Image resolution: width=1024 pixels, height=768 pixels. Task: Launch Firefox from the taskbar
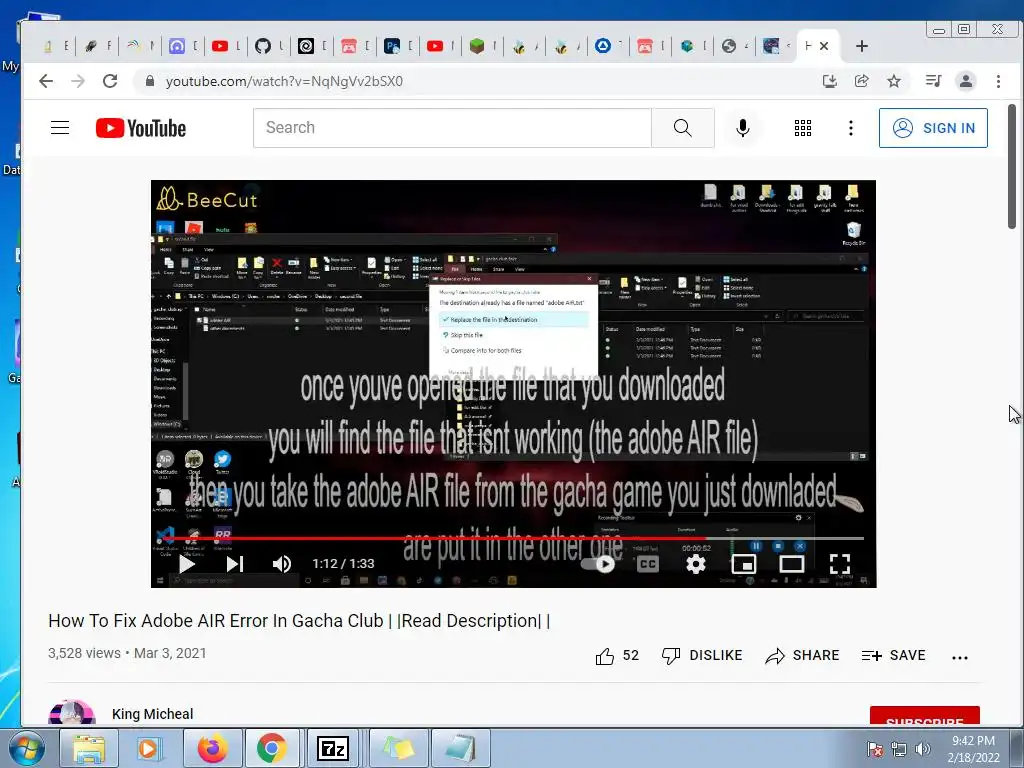click(212, 748)
